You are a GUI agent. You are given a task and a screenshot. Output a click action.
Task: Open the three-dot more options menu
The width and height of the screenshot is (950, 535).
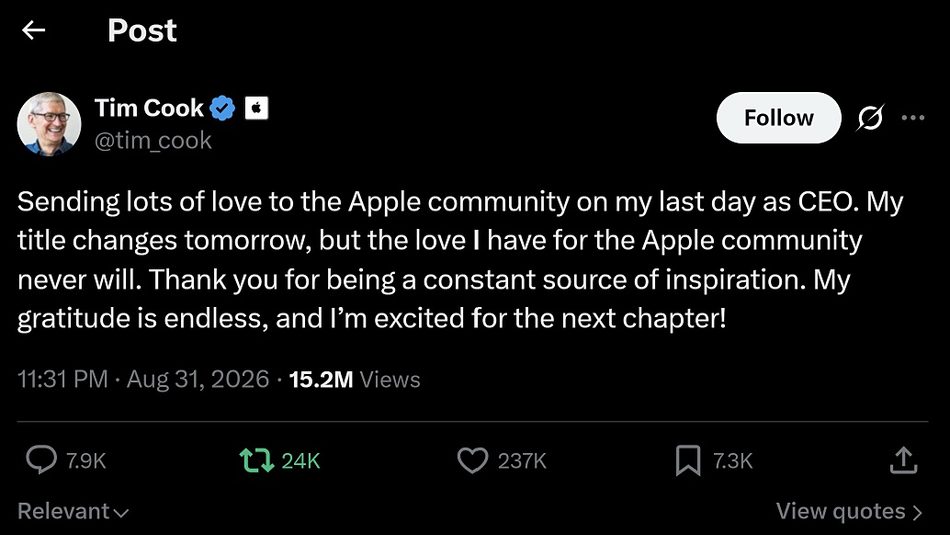(913, 118)
